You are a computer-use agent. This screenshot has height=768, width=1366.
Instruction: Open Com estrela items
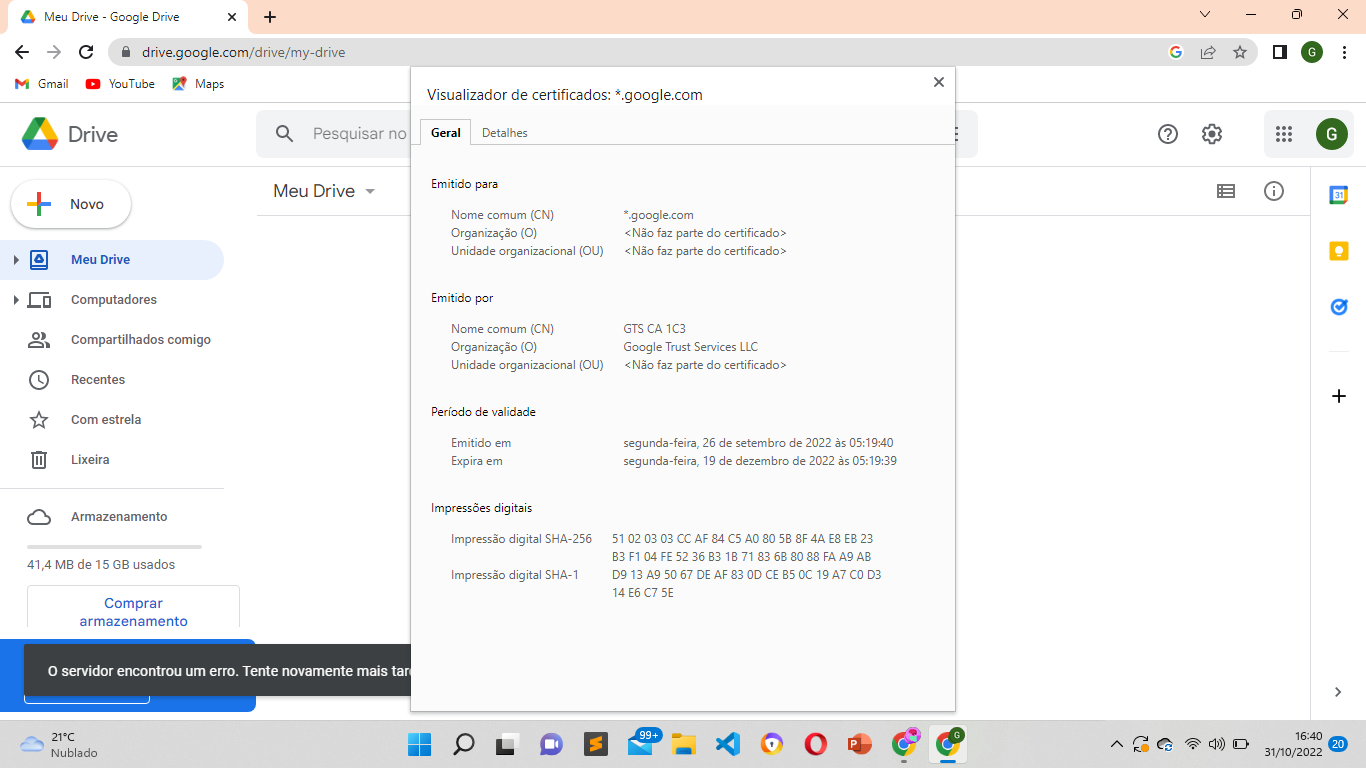click(106, 420)
